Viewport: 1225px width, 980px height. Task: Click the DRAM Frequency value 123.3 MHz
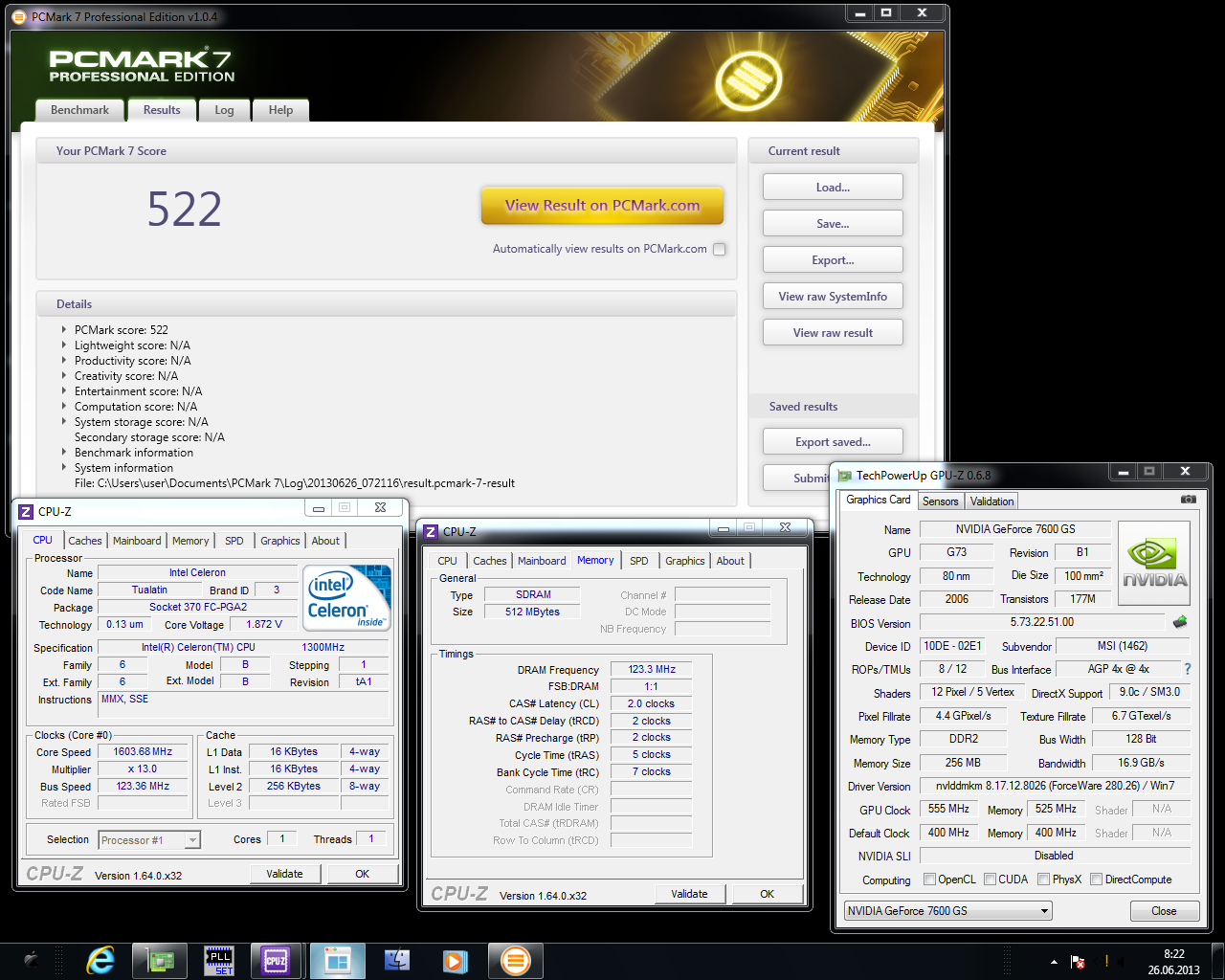point(652,670)
